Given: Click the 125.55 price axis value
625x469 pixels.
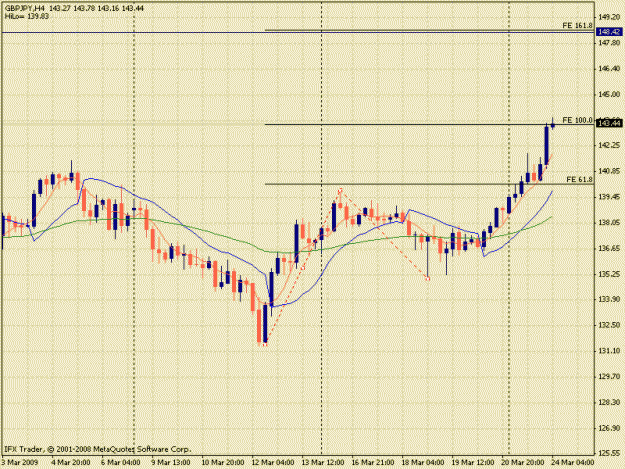Looking at the screenshot, I should click(609, 453).
